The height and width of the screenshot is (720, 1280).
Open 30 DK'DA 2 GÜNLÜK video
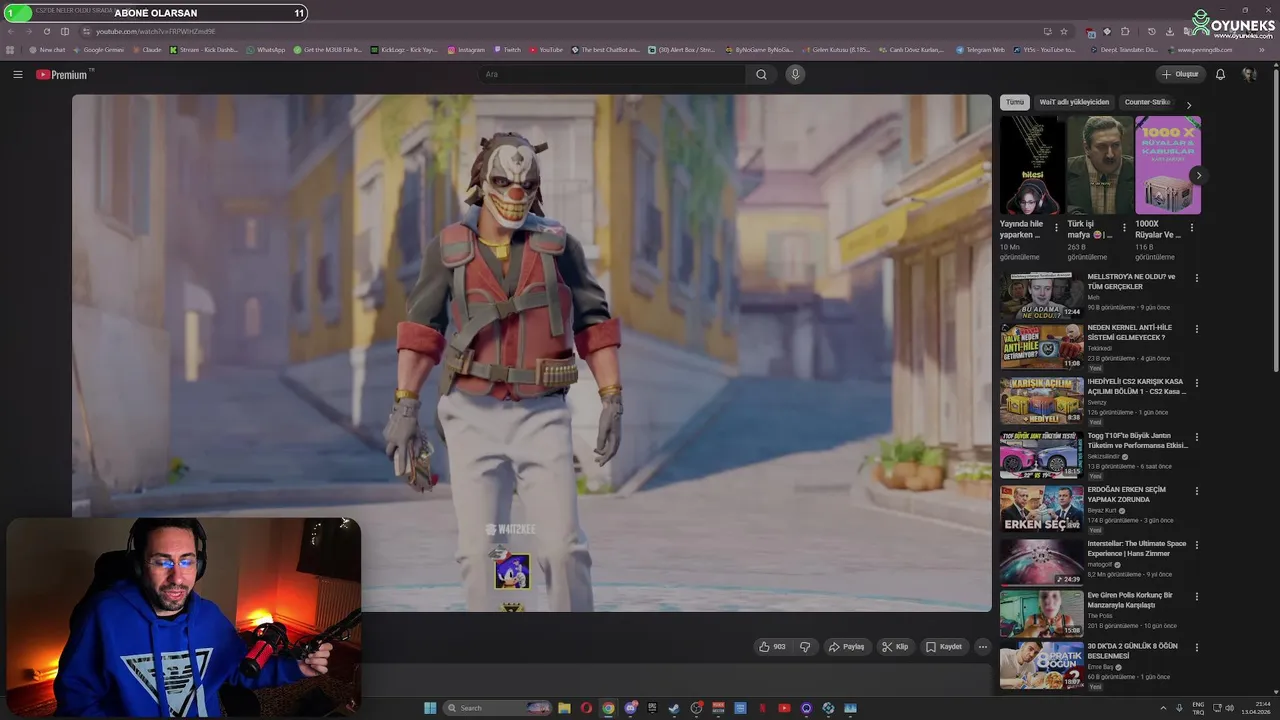pos(1132,651)
